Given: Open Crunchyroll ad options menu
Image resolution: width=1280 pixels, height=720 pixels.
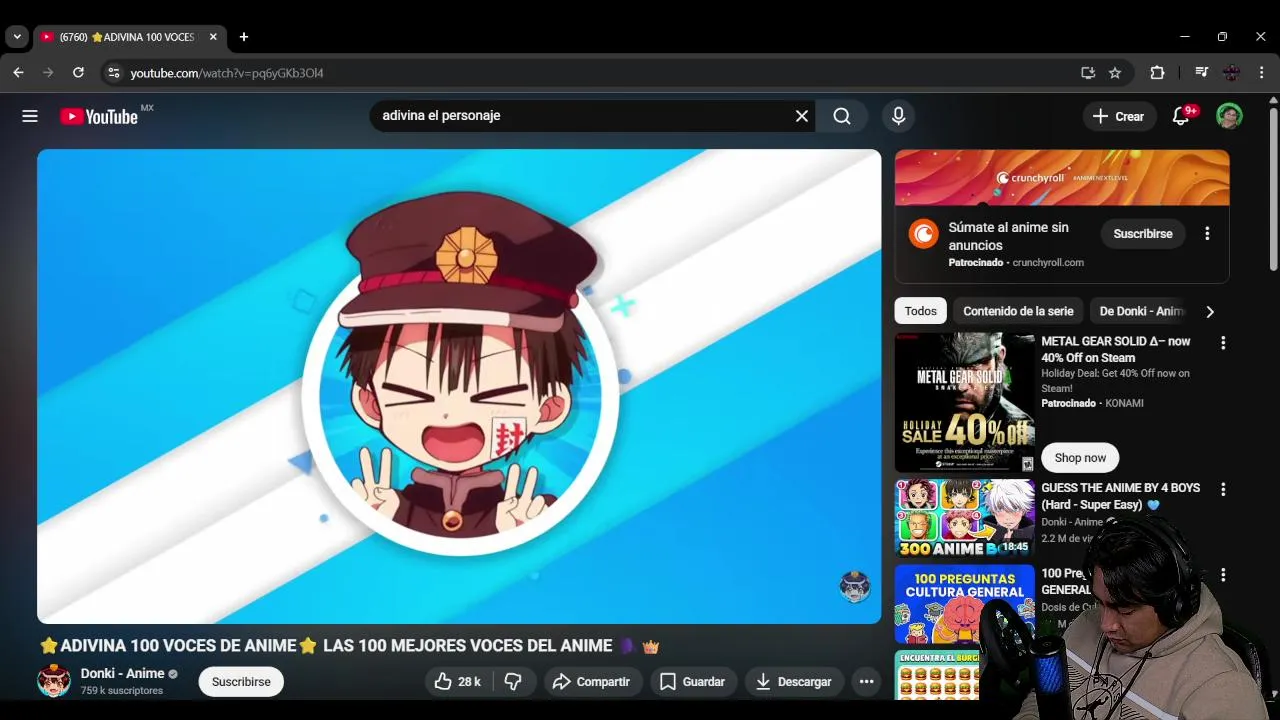Looking at the screenshot, I should [1207, 234].
